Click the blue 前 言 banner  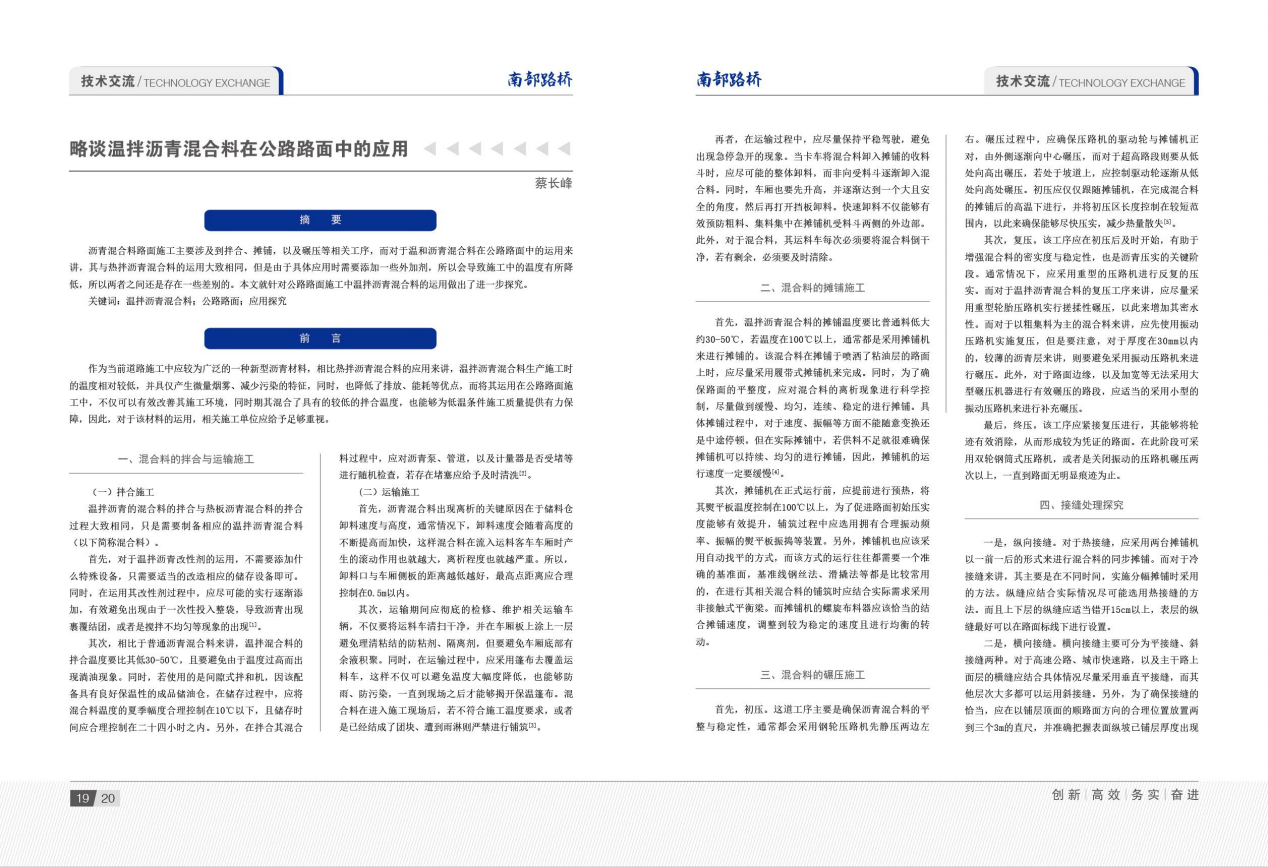320,338
